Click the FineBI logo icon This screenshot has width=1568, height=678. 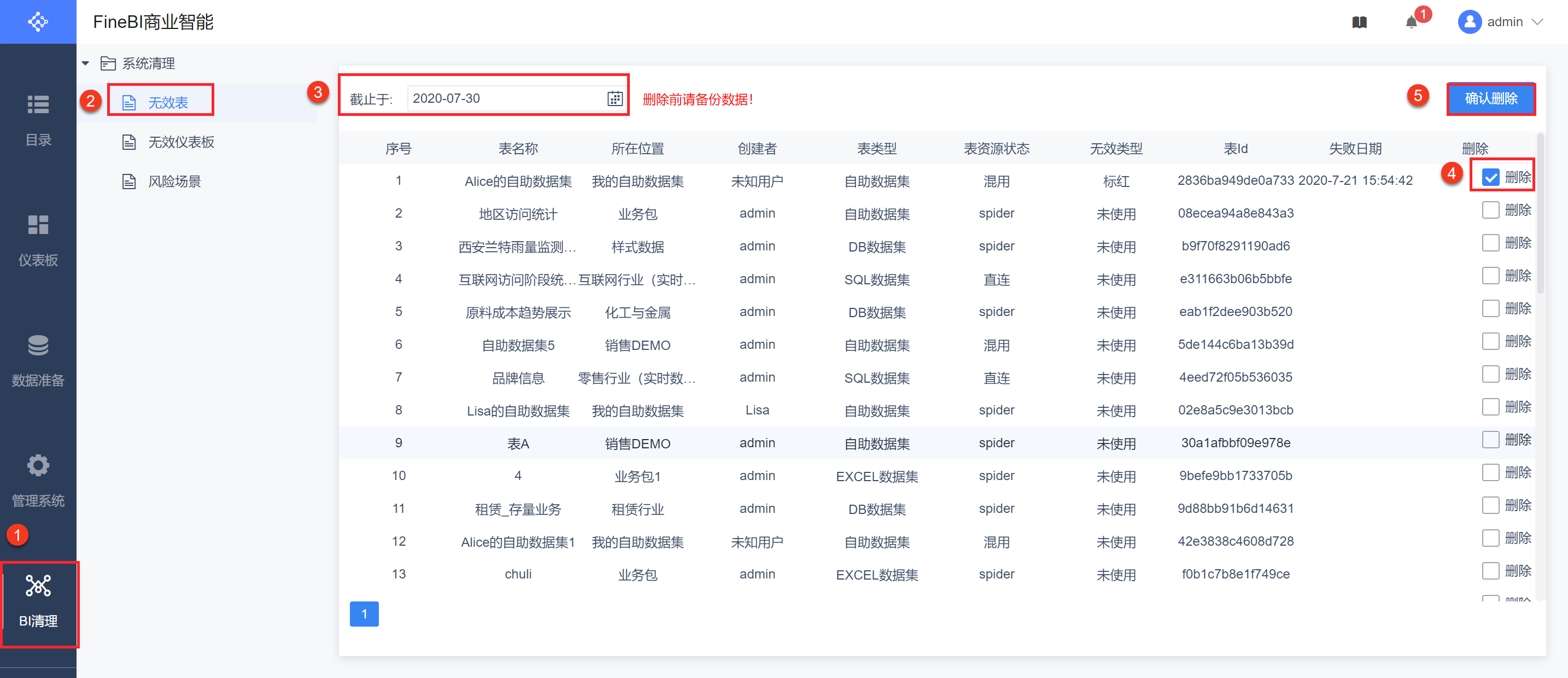tap(38, 22)
